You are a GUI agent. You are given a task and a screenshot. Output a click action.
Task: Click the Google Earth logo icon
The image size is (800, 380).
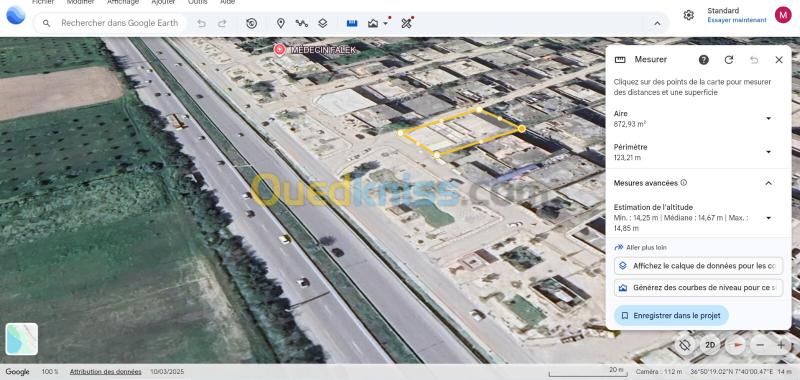(x=15, y=15)
